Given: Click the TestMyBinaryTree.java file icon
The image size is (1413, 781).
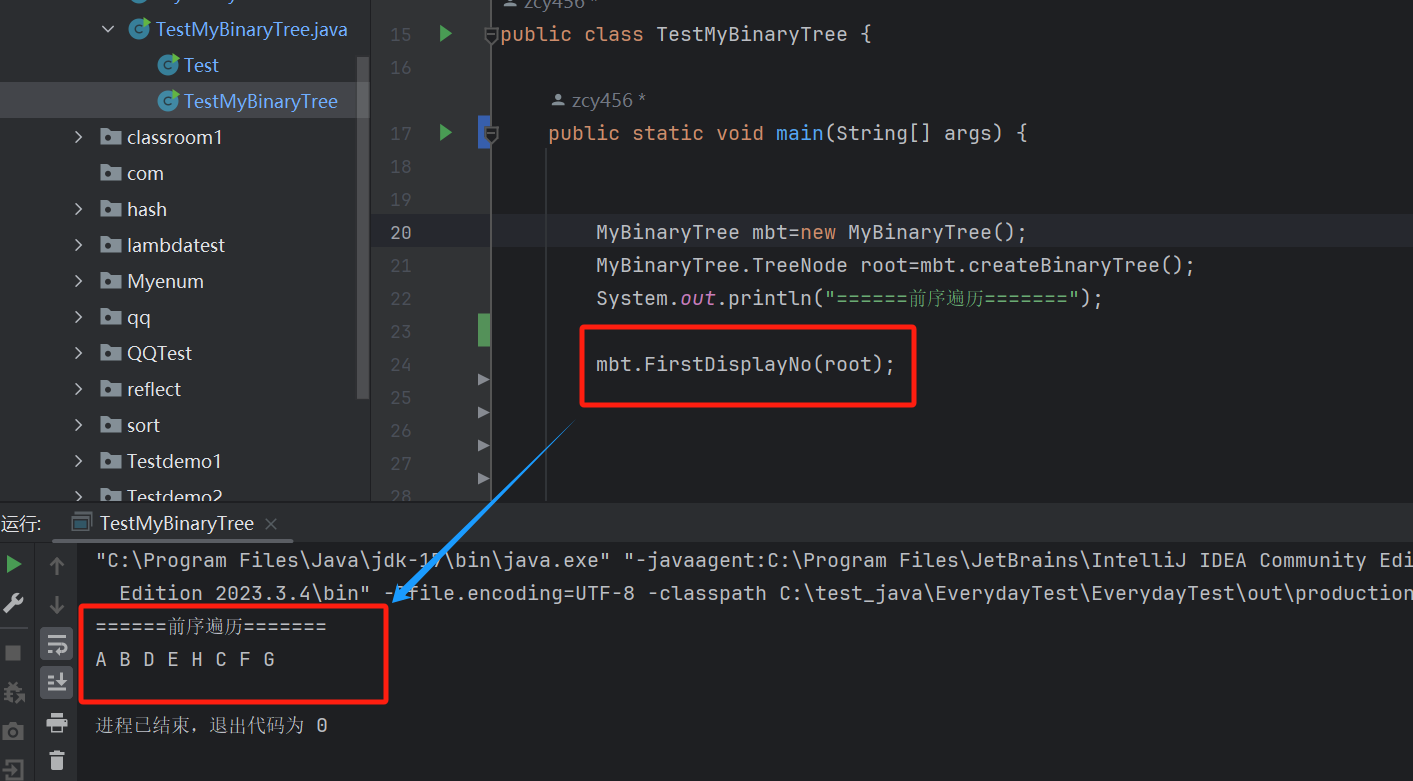Looking at the screenshot, I should tap(140, 29).
